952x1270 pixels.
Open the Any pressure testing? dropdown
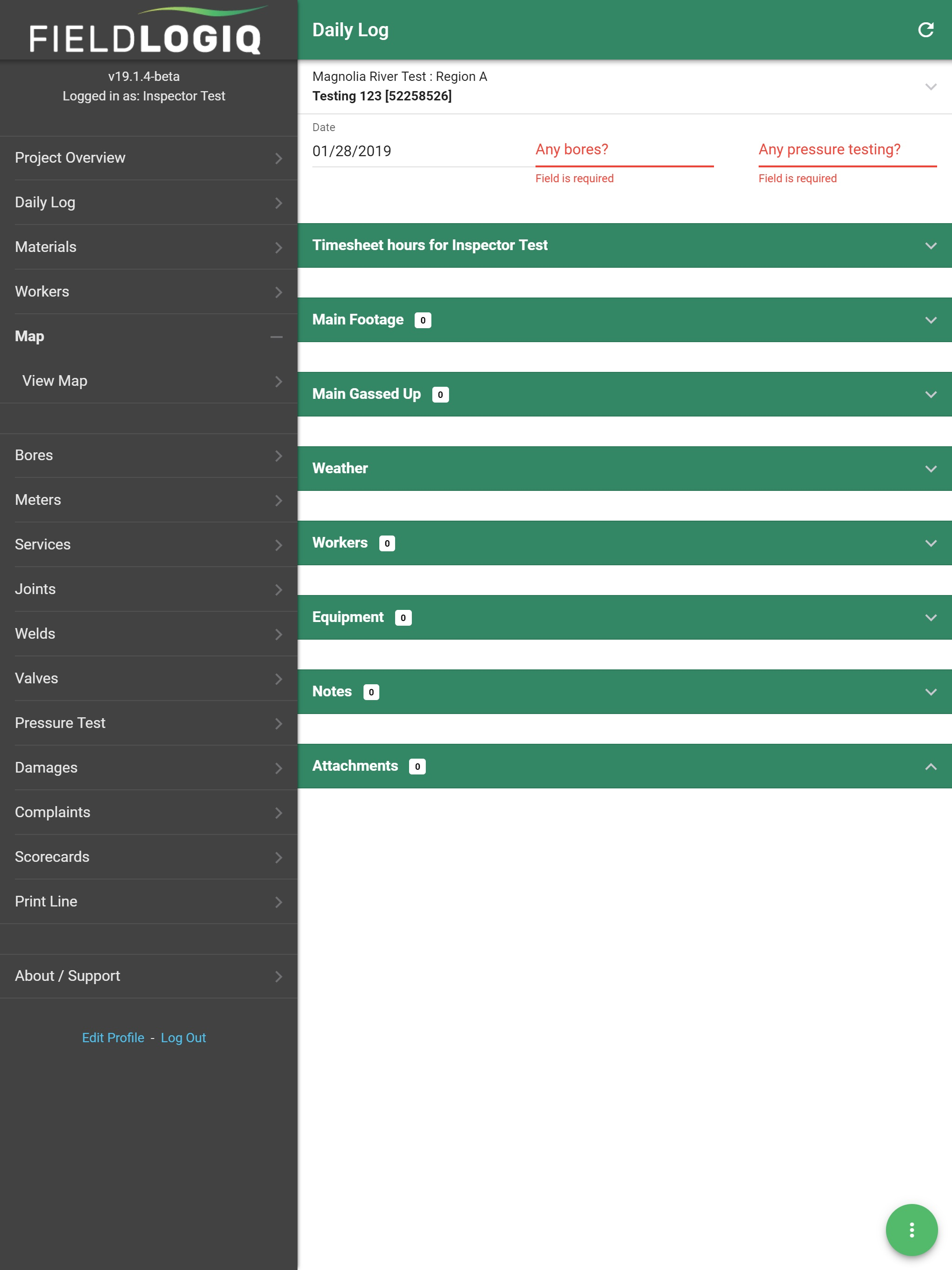click(x=847, y=151)
